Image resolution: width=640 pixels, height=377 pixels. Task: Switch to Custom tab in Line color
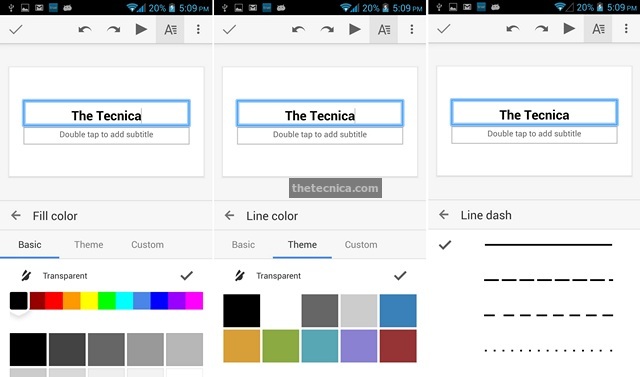point(361,244)
